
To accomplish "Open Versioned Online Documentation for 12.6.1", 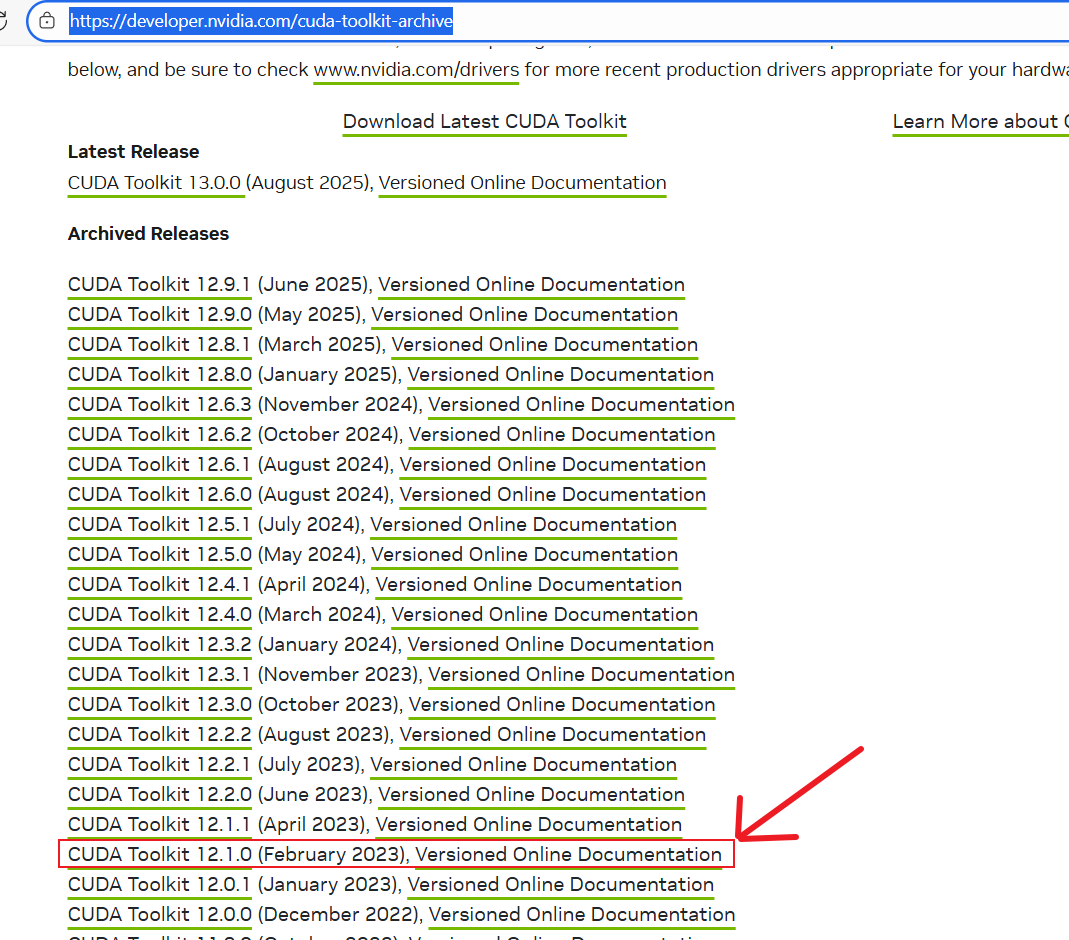I will point(552,464).
